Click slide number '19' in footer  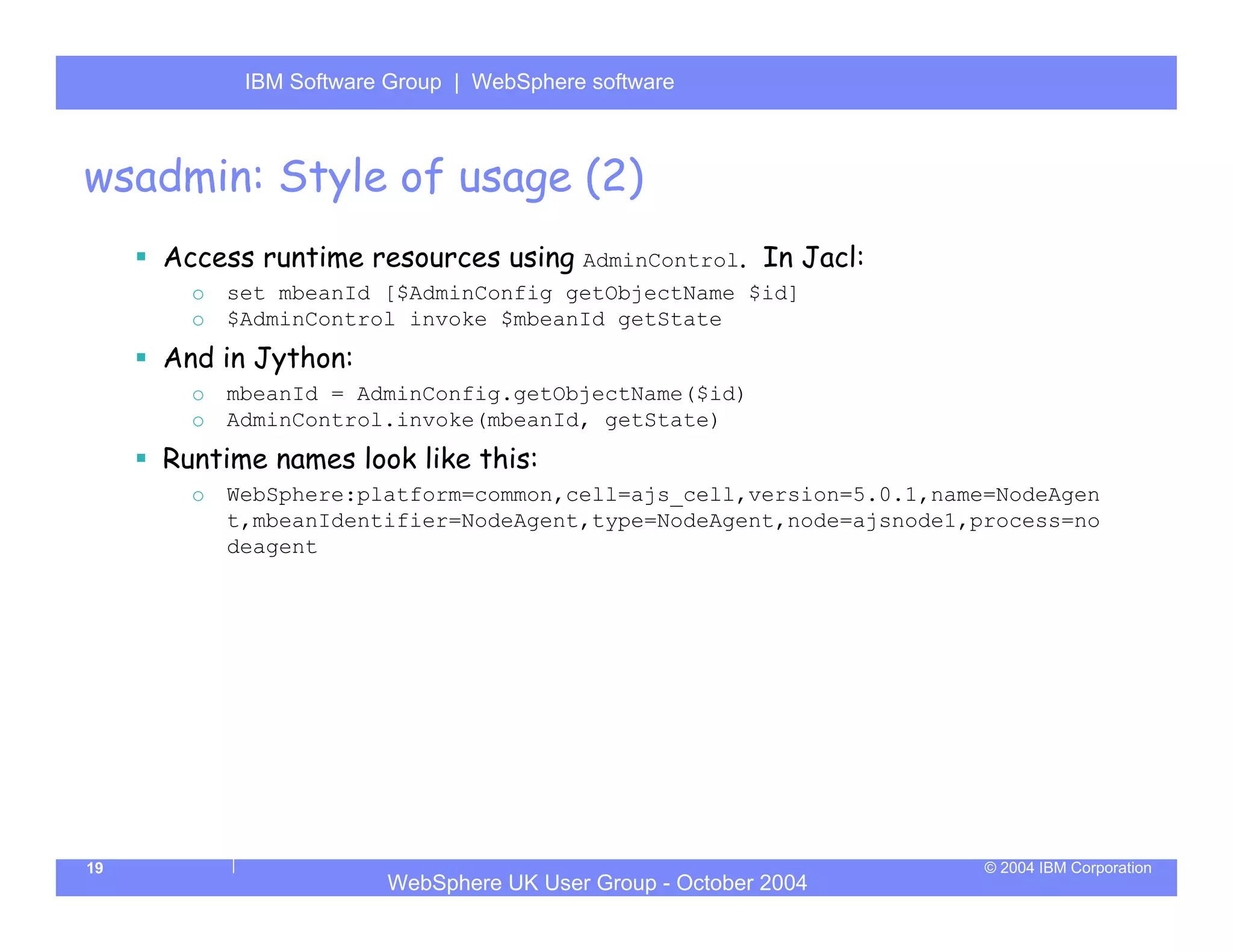[95, 868]
